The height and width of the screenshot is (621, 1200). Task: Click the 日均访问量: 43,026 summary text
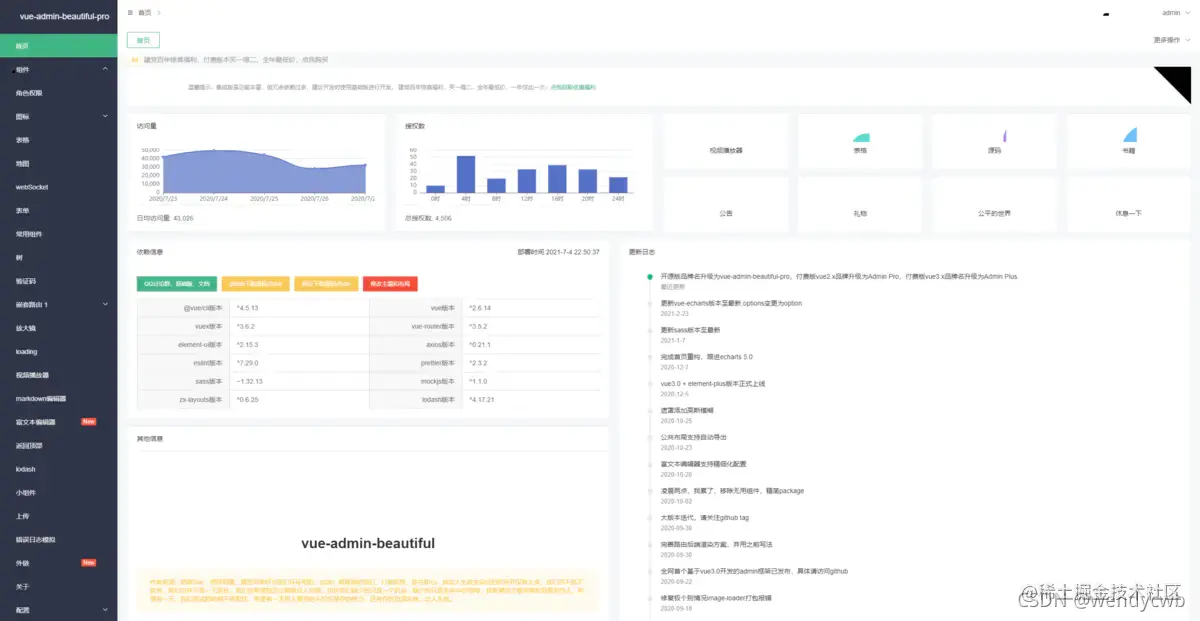[165, 217]
